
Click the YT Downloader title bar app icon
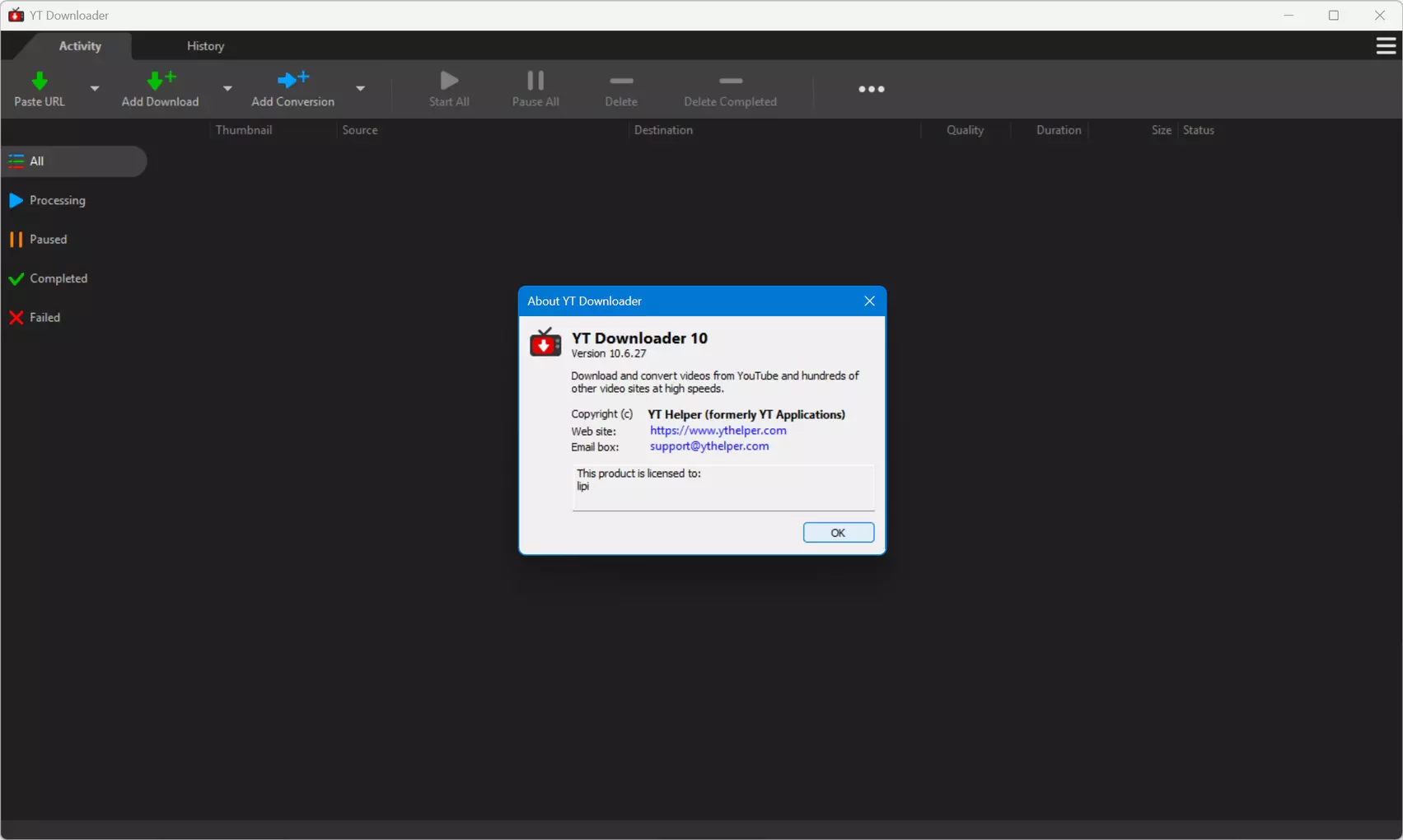point(16,15)
